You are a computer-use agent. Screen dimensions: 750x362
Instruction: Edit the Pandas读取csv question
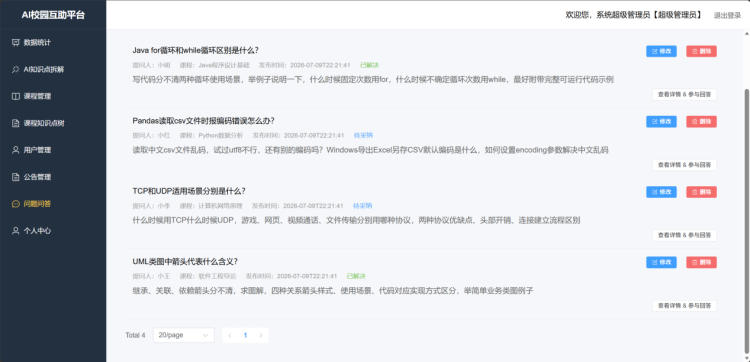(661, 121)
